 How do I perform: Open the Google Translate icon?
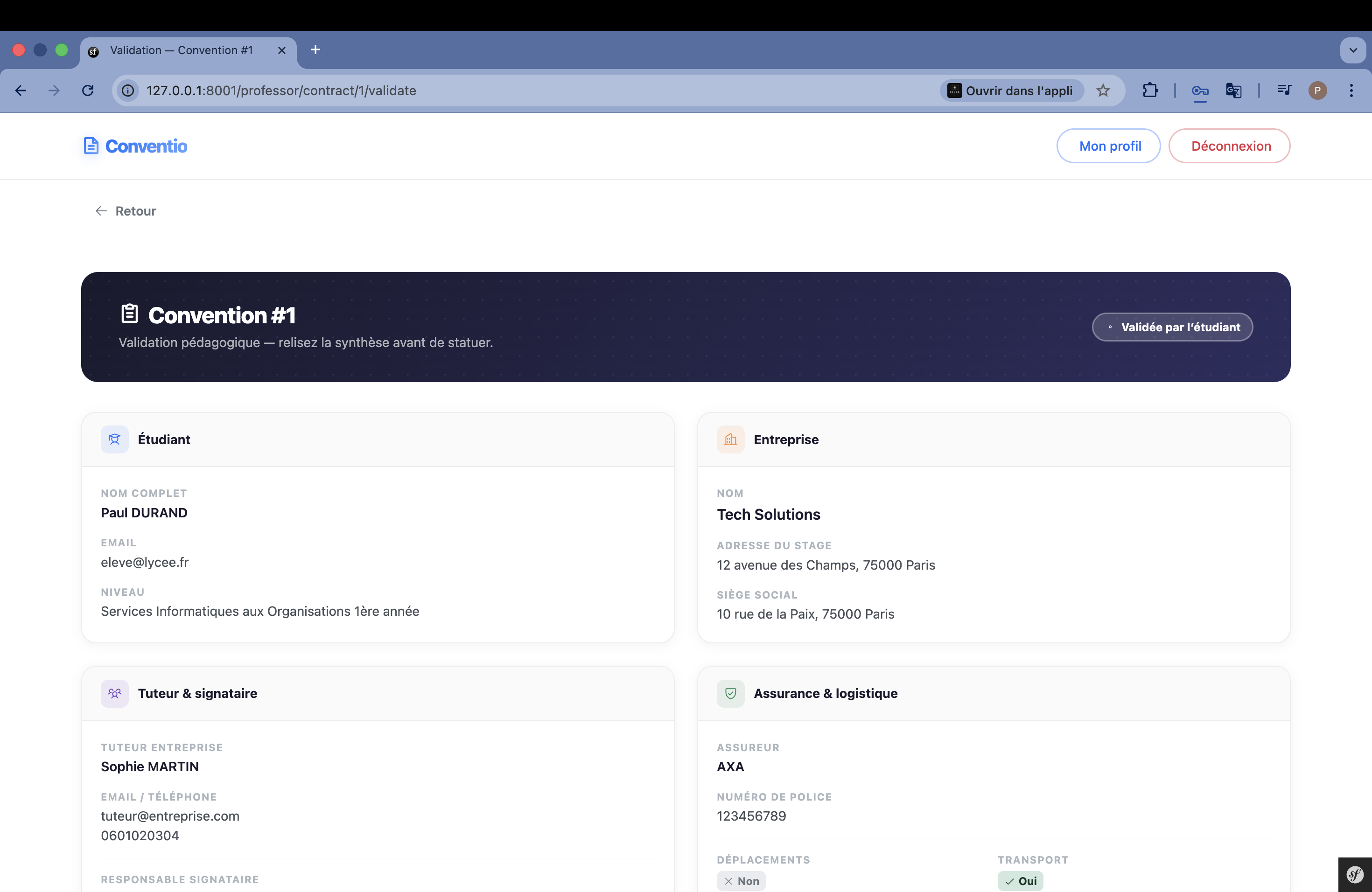(x=1233, y=91)
